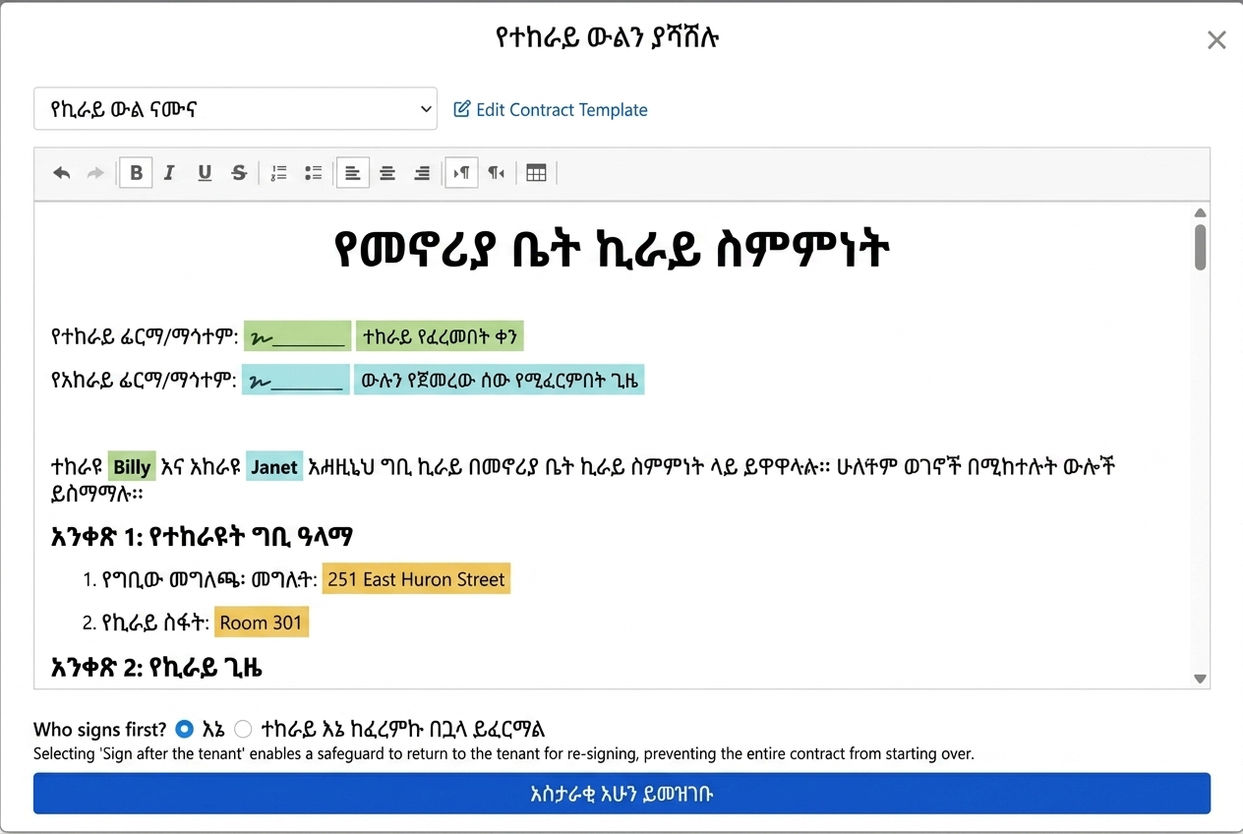Click the document title heading
The height and width of the screenshot is (834, 1243).
611,249
